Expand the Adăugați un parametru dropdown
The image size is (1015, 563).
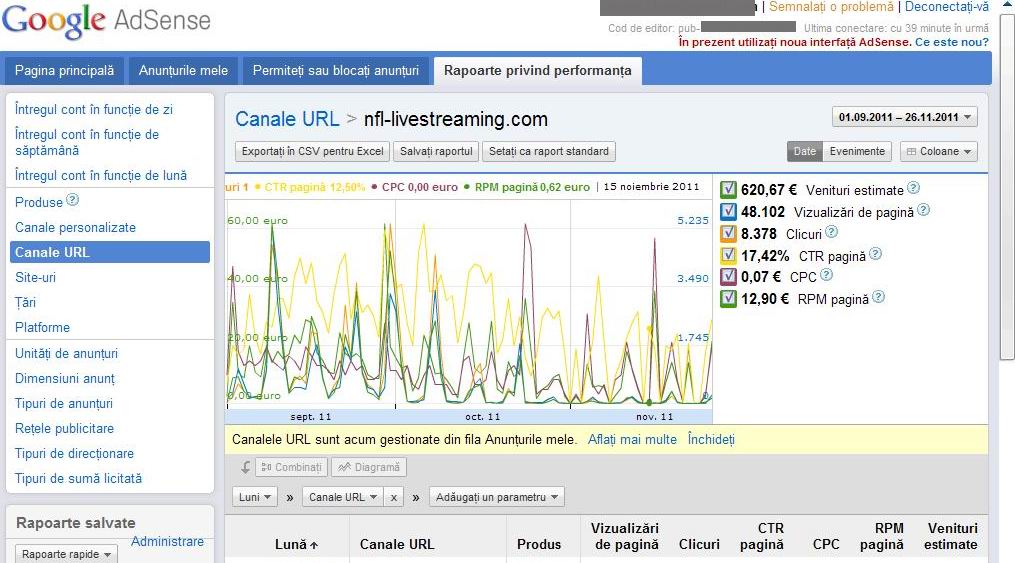[496, 497]
